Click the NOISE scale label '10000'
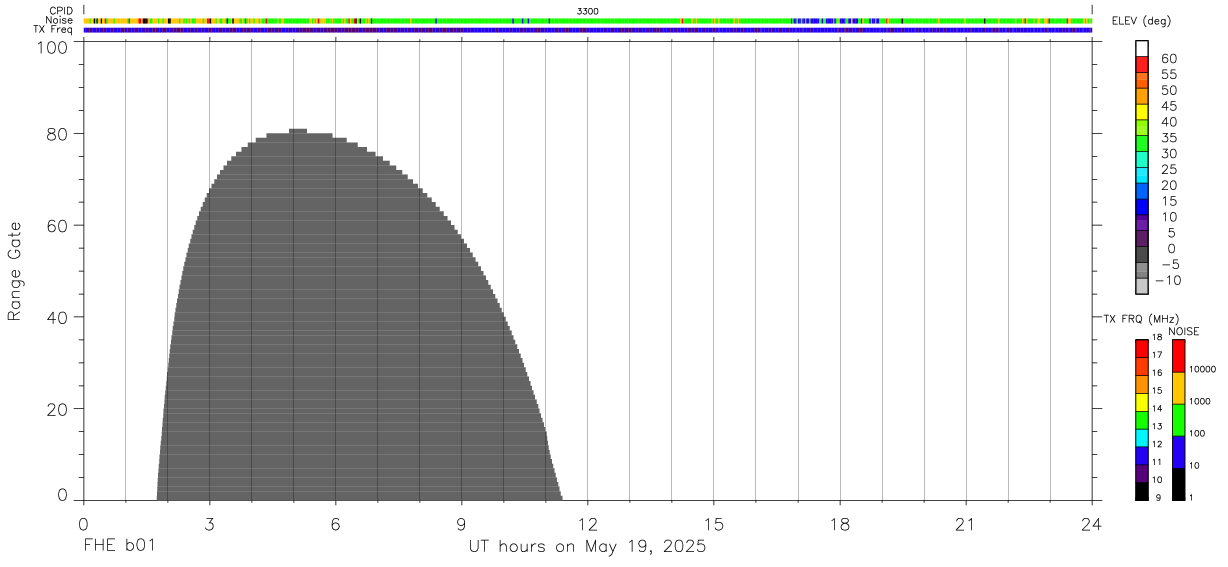This screenshot has width=1228, height=567. click(x=1201, y=369)
